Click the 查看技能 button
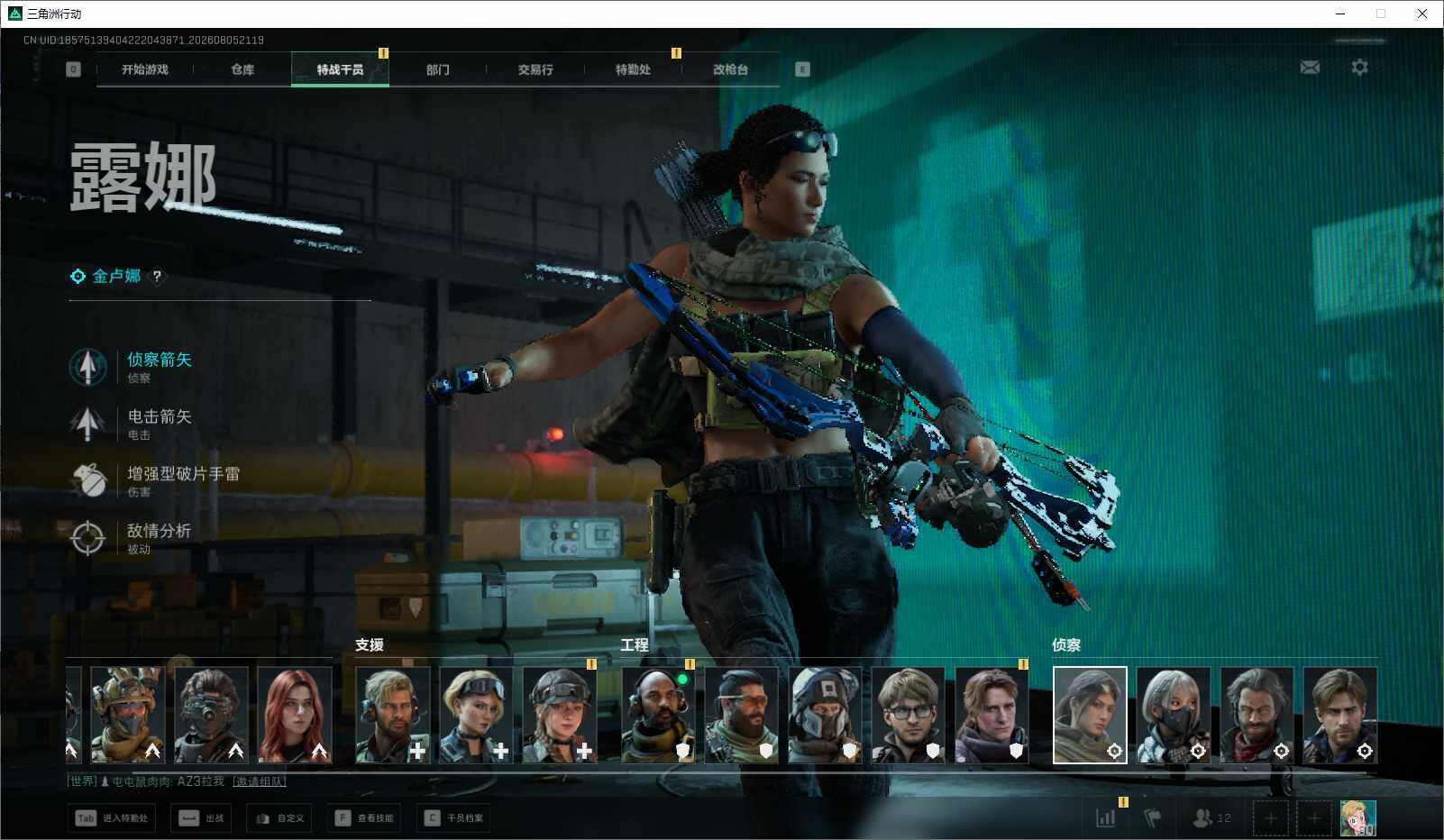 coord(365,818)
